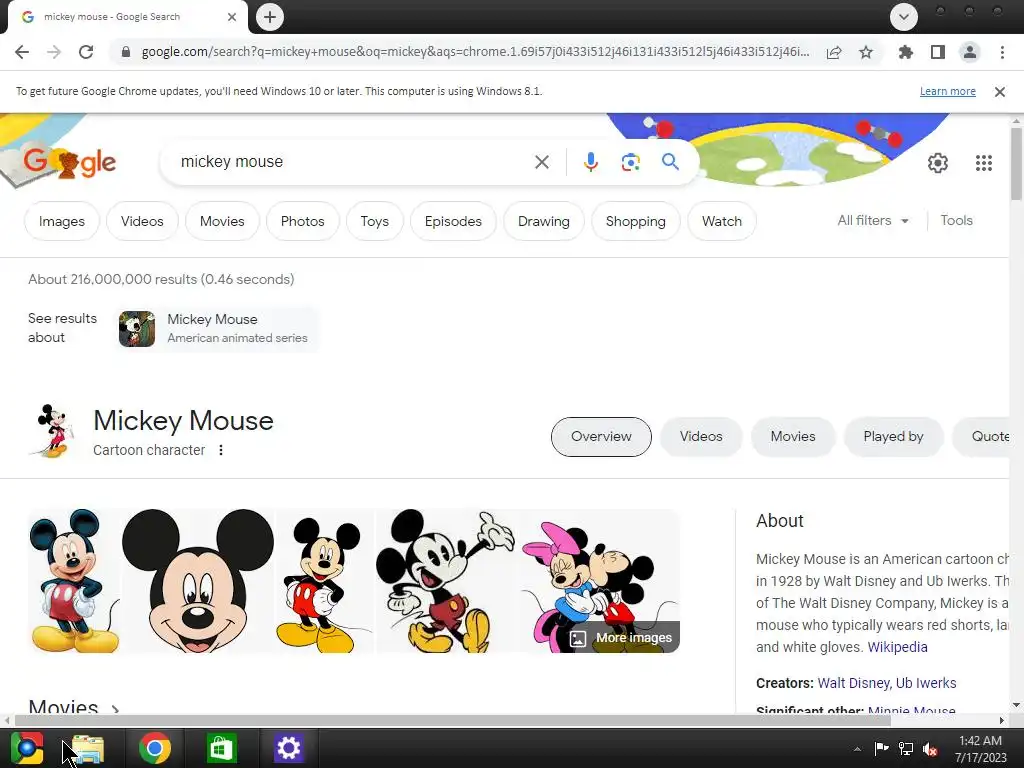
Task: Open Chrome from the taskbar
Action: [x=155, y=748]
